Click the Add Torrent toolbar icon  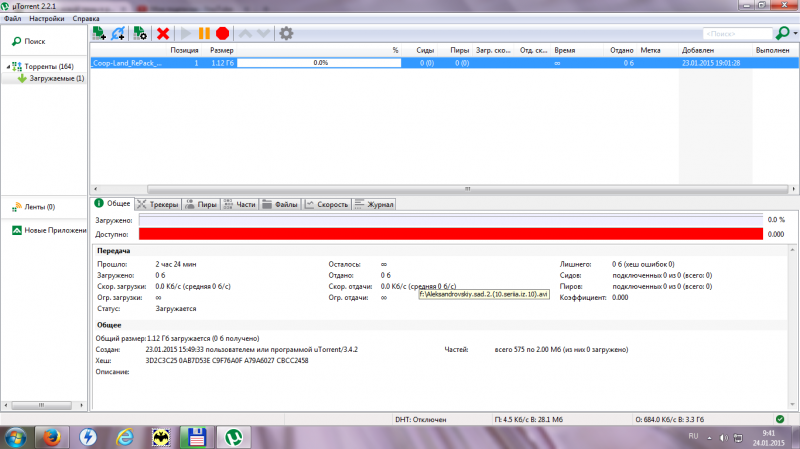(98, 34)
